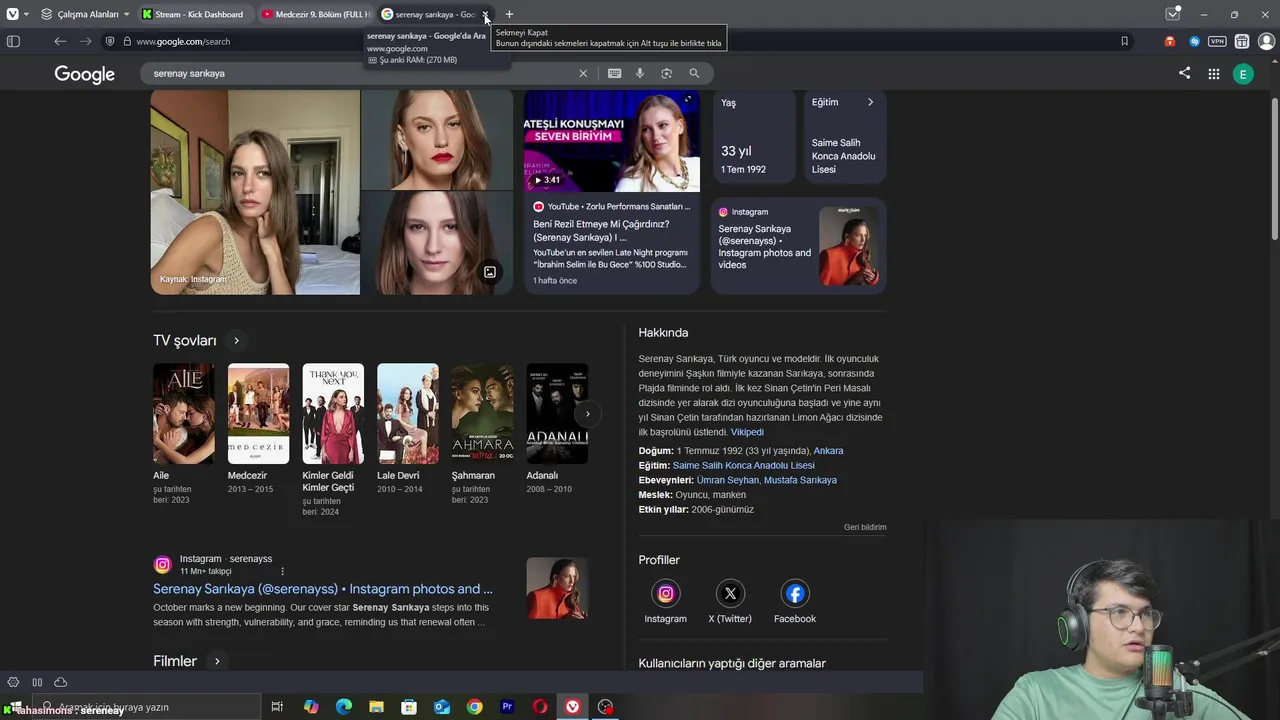Open Adobe Premiere Pro from taskbar
Image resolution: width=1280 pixels, height=720 pixels.
point(507,707)
